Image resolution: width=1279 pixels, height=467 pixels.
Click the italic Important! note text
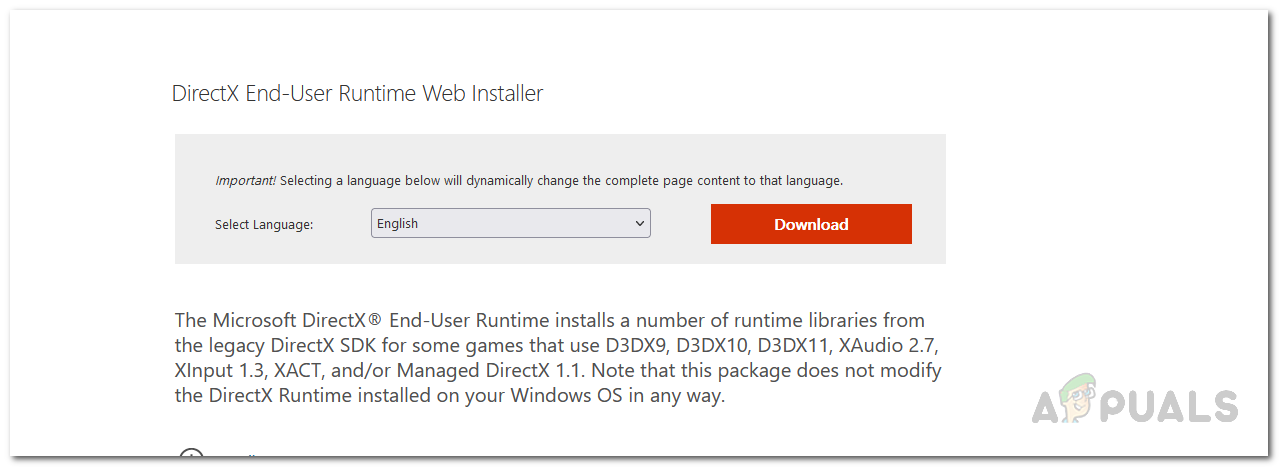(x=245, y=181)
